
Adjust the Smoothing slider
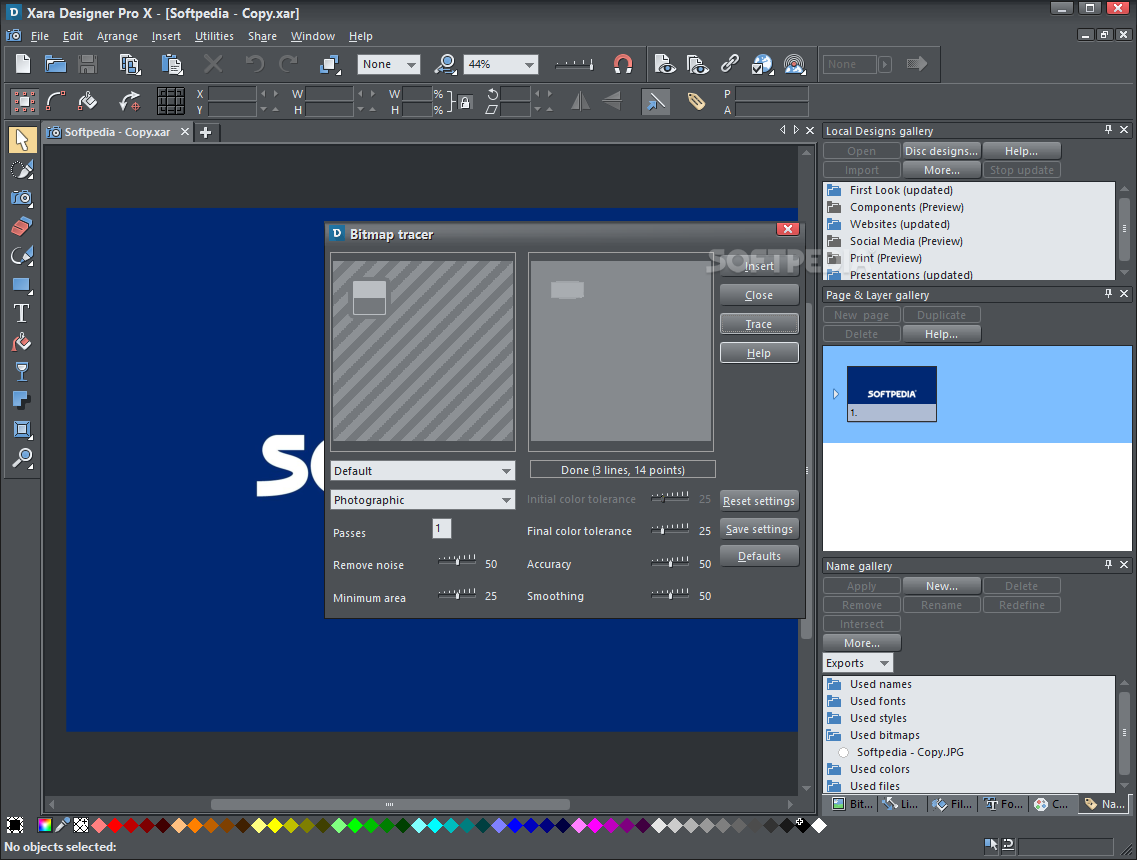[670, 593]
